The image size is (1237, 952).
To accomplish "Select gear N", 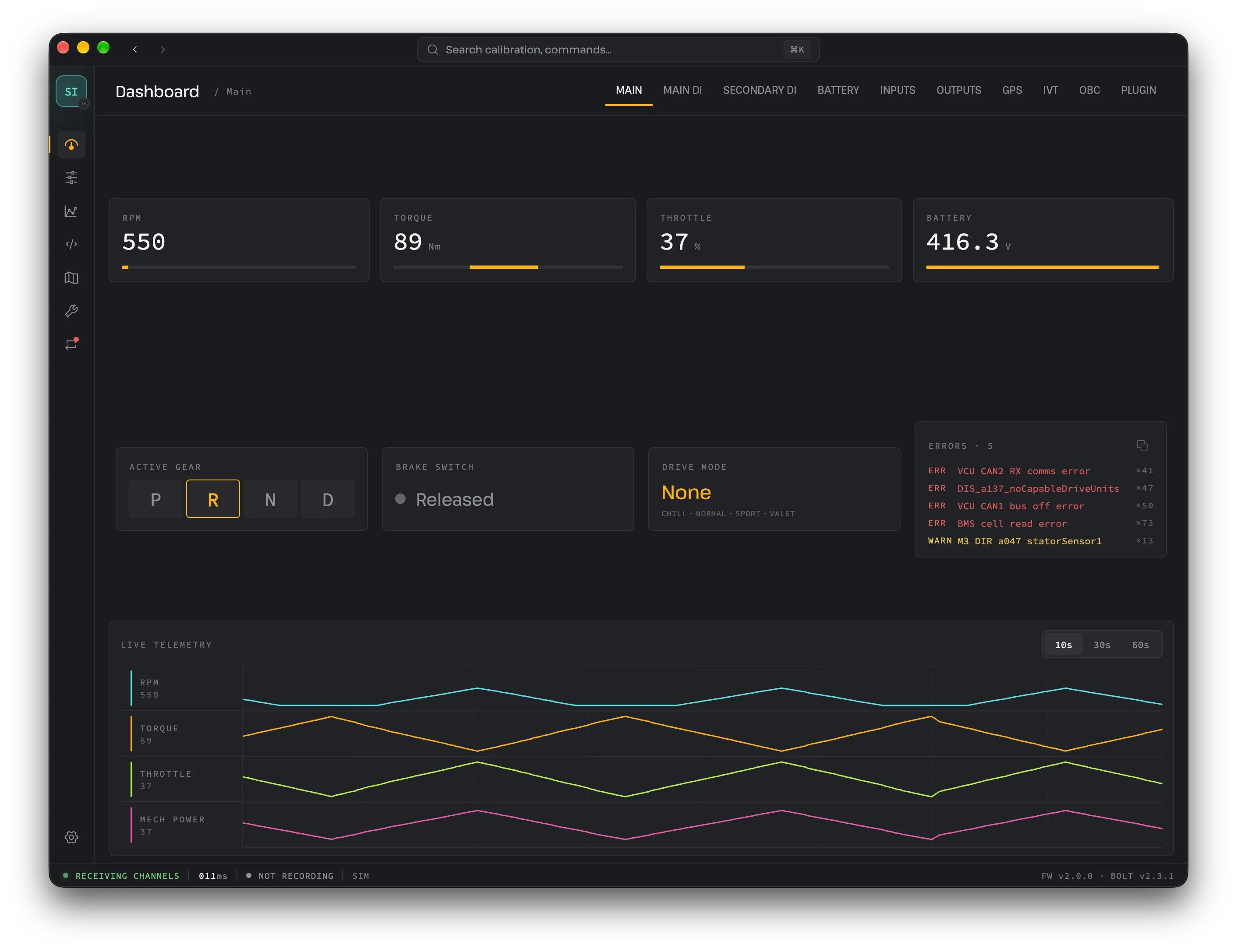I will click(270, 499).
